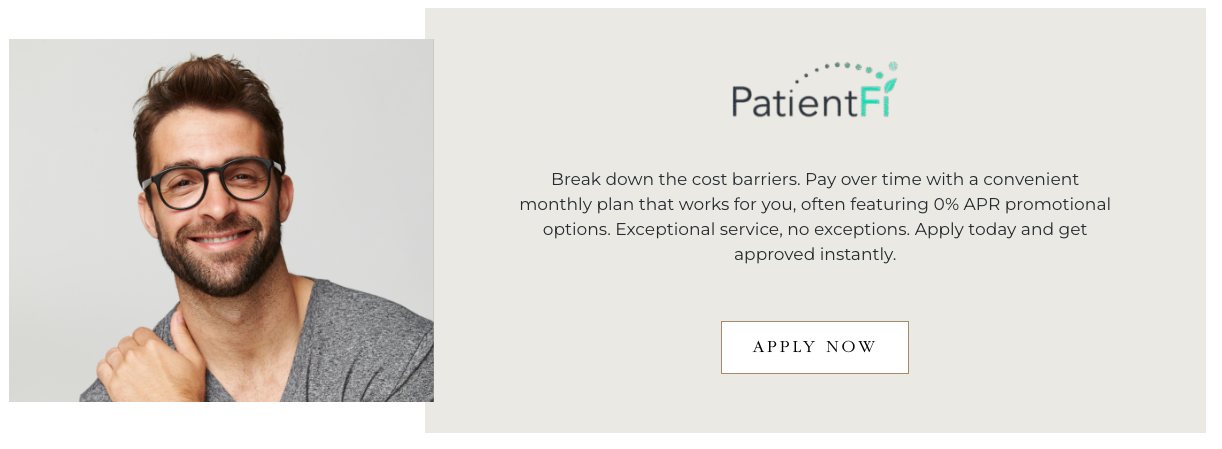
Task: Click the man's hand on his shoulder
Action: (150, 360)
